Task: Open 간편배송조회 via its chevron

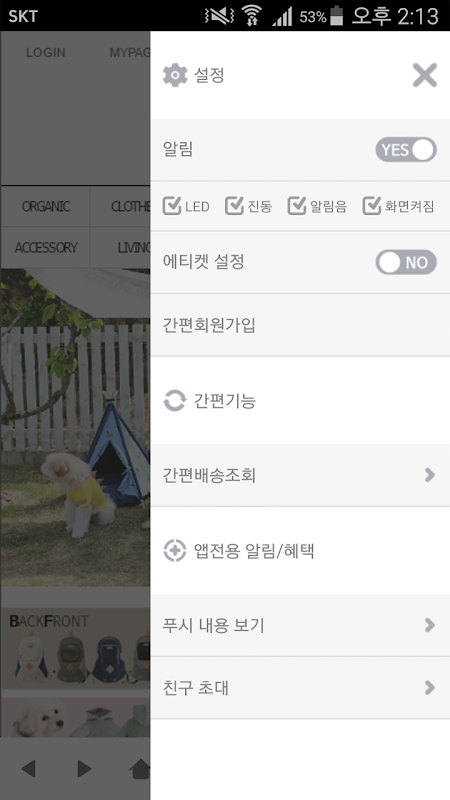Action: click(x=430, y=475)
